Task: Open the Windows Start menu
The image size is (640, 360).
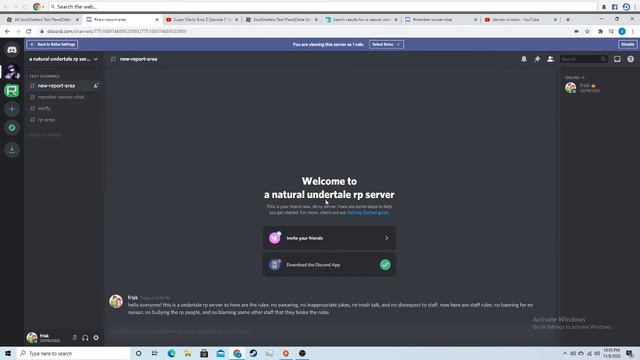Action: tap(8, 353)
